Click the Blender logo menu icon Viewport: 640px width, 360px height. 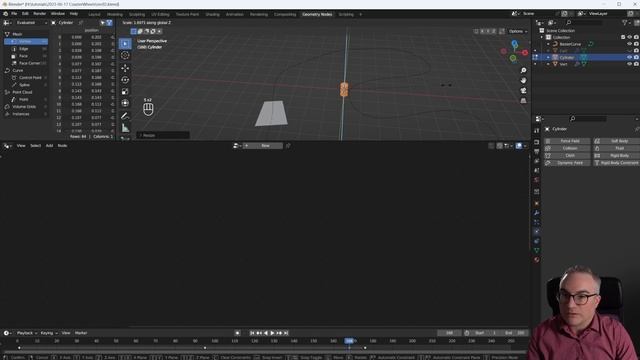[x=5, y=13]
